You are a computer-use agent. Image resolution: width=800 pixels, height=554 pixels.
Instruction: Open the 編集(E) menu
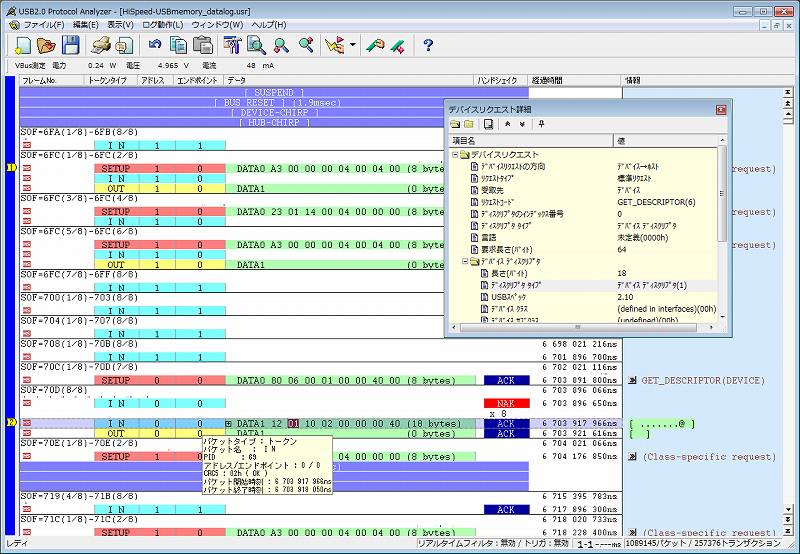[x=86, y=24]
